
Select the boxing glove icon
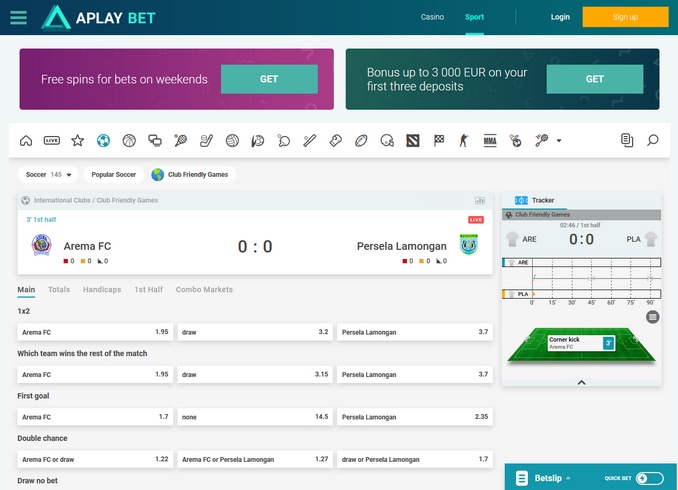pyautogui.click(x=335, y=141)
